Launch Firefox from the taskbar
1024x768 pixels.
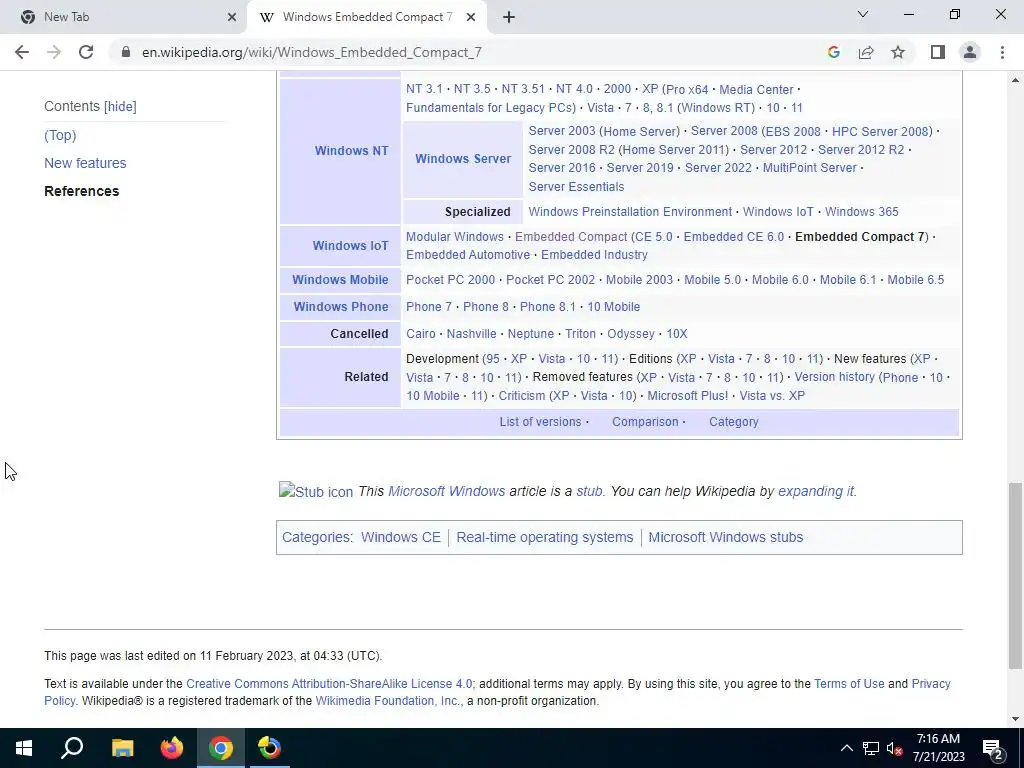(x=172, y=748)
